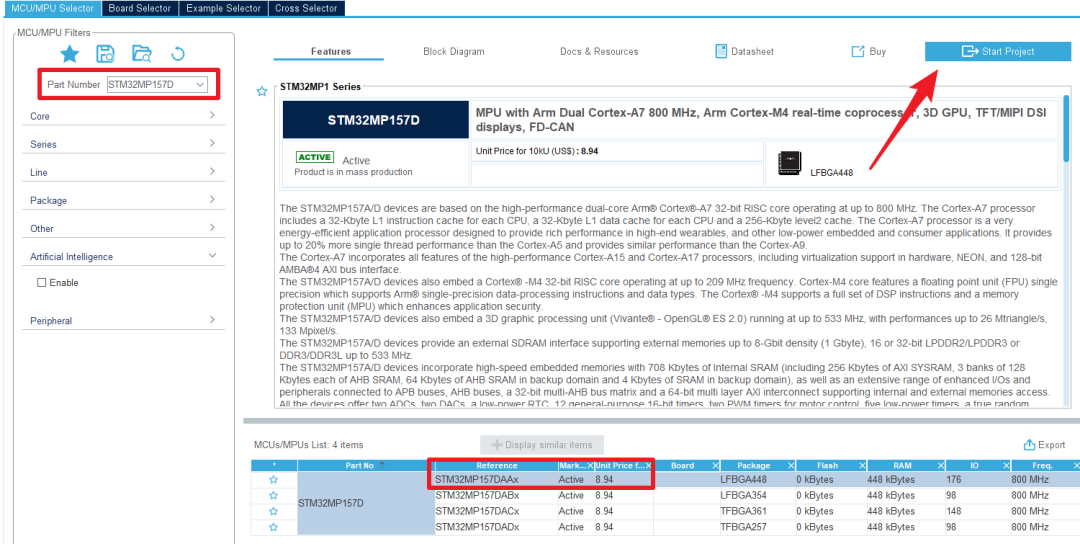Expand the Core filter section

(124, 116)
